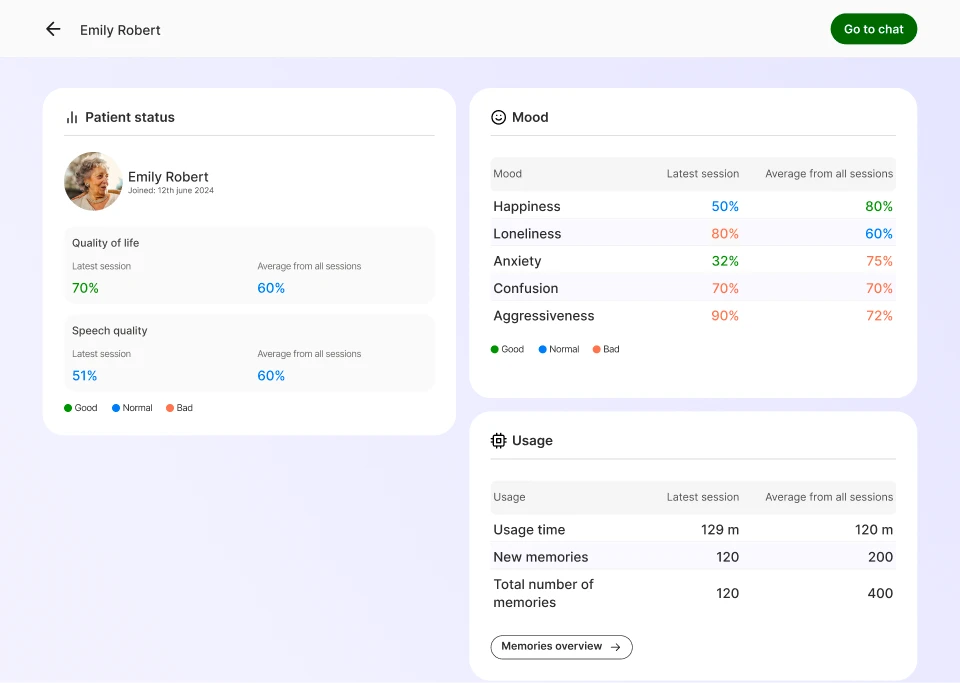This screenshot has height=683, width=960.
Task: Select the Aggressiveness mood row label
Action: coord(543,315)
